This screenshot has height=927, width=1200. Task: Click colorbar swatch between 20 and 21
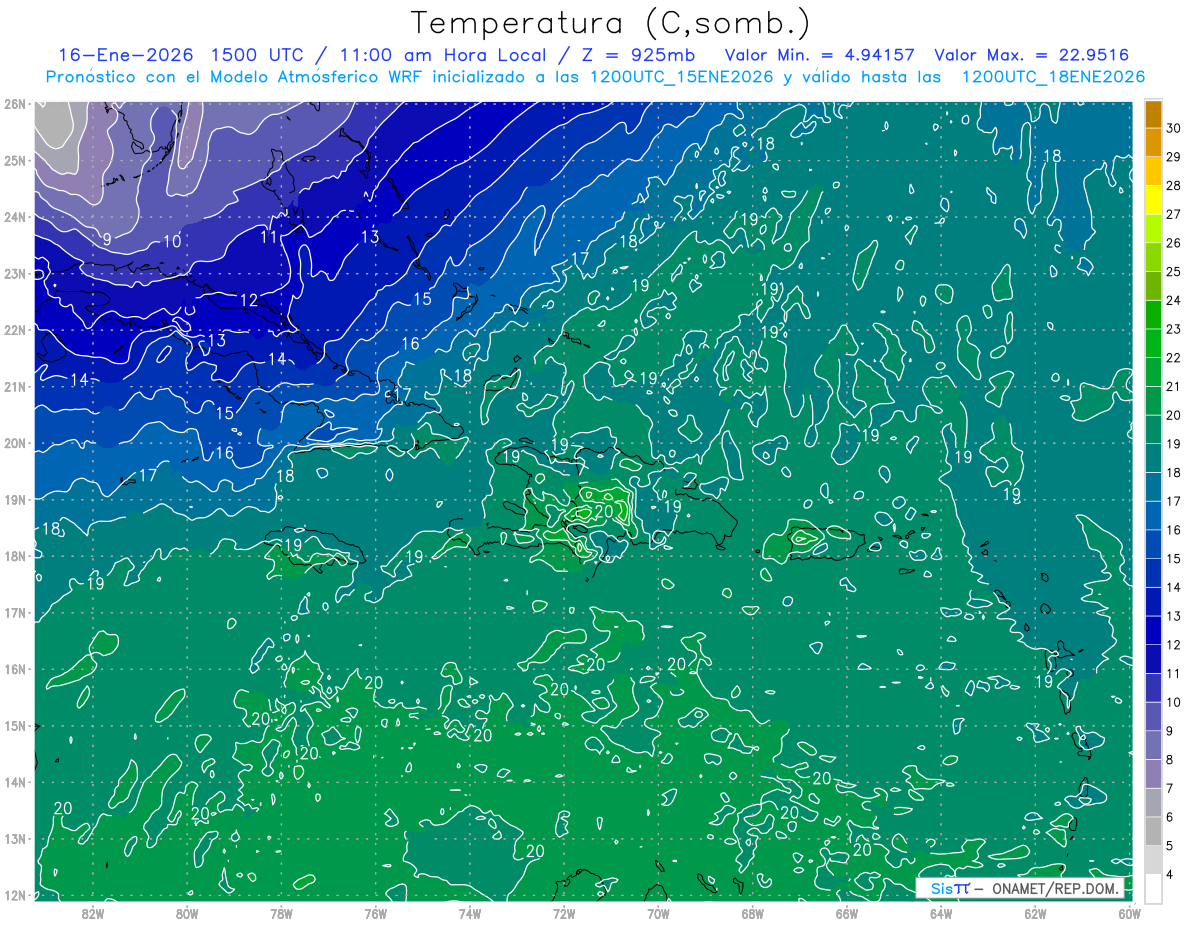(1153, 401)
